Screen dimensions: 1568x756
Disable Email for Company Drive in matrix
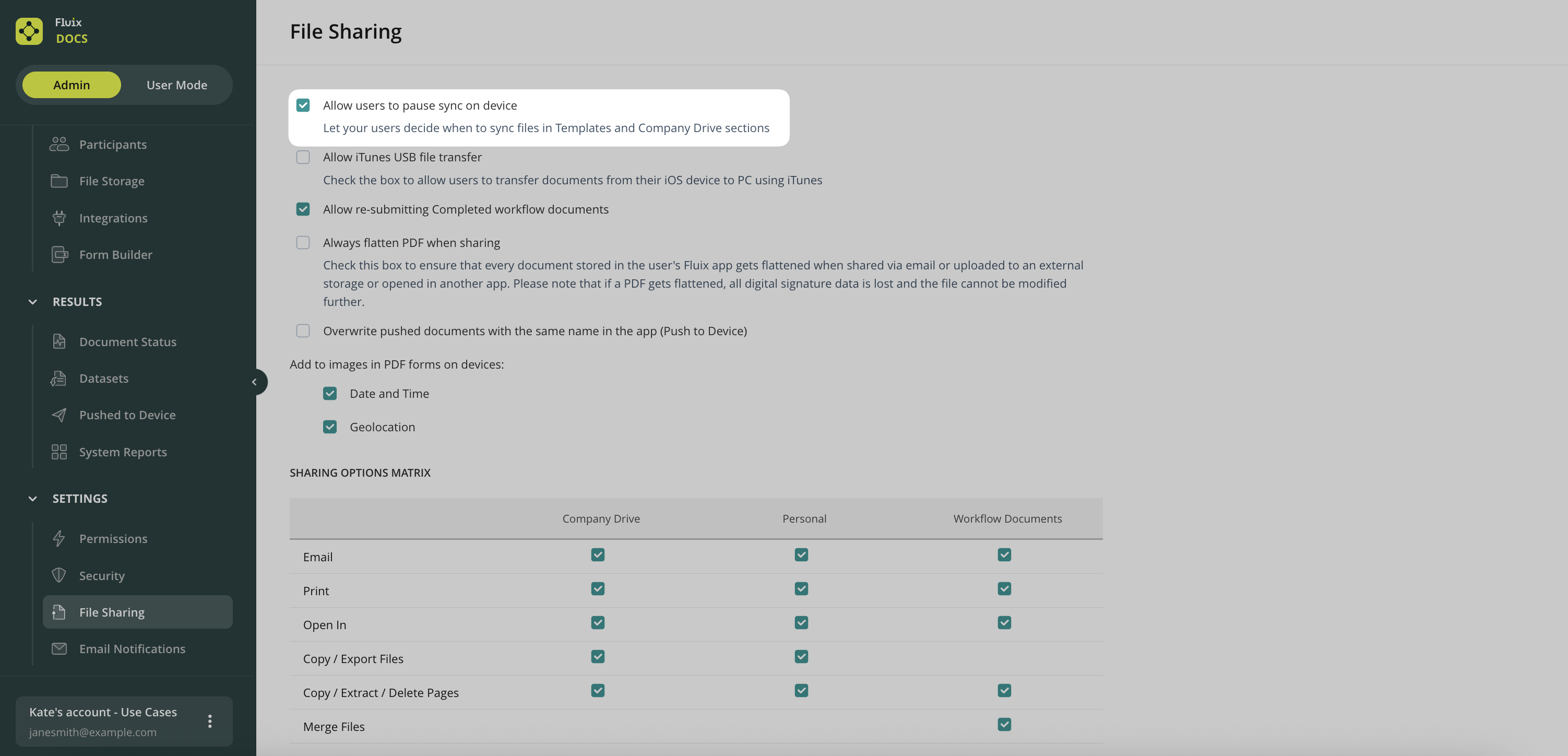point(598,554)
